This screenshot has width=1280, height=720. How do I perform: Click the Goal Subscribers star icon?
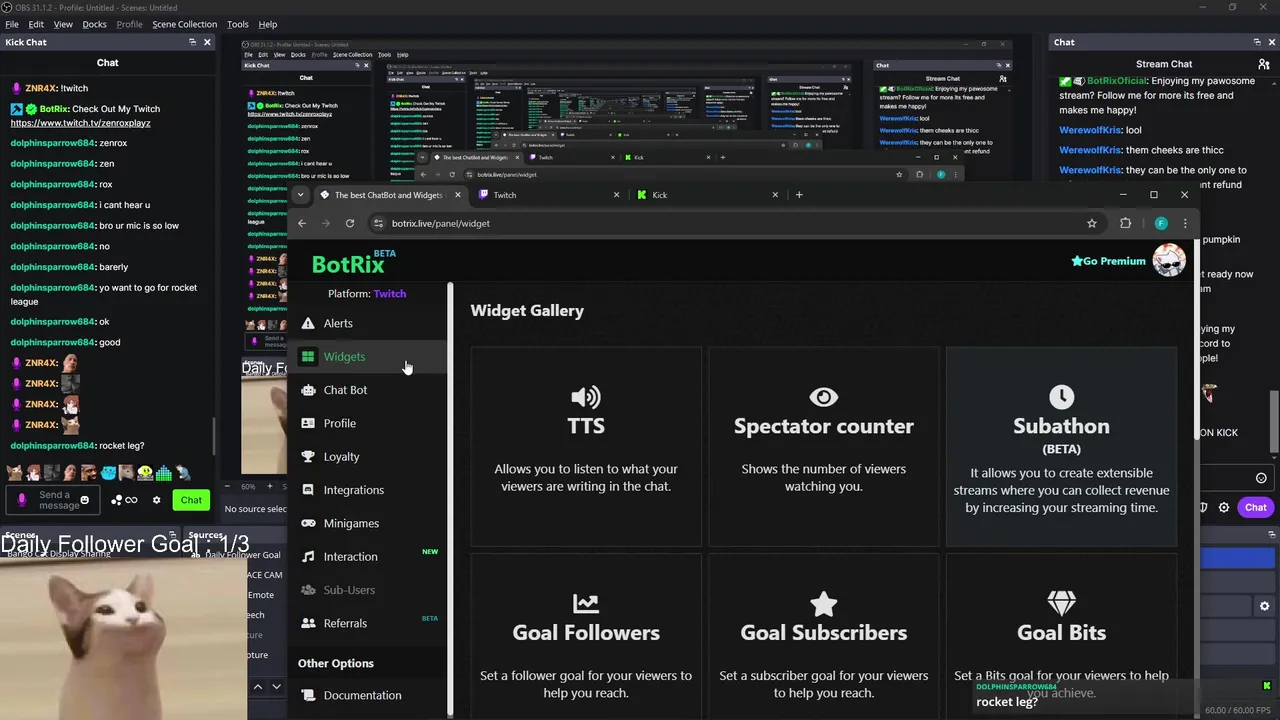coord(824,603)
